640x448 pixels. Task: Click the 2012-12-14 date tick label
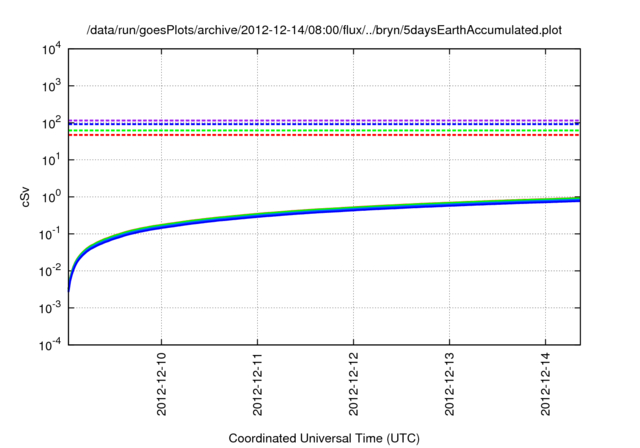point(545,386)
